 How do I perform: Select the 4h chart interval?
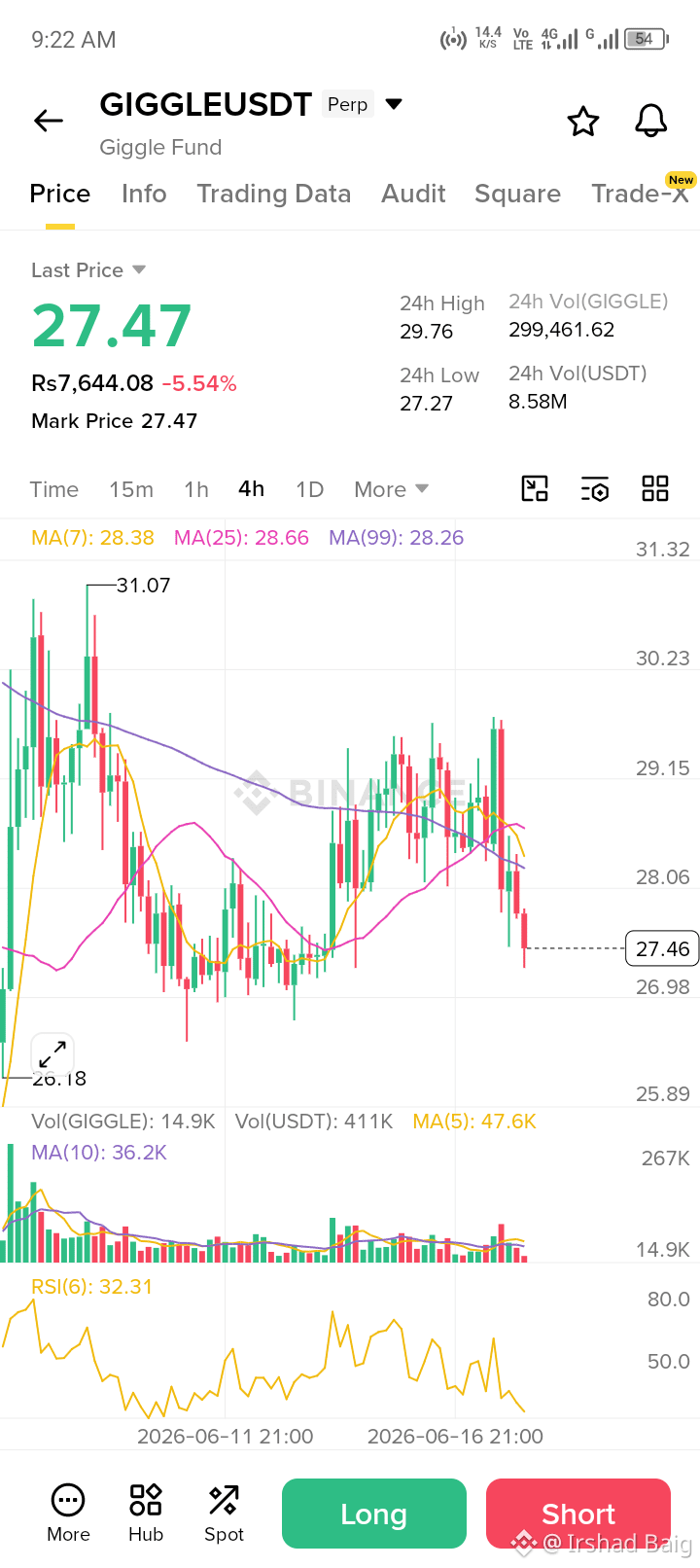click(x=252, y=488)
